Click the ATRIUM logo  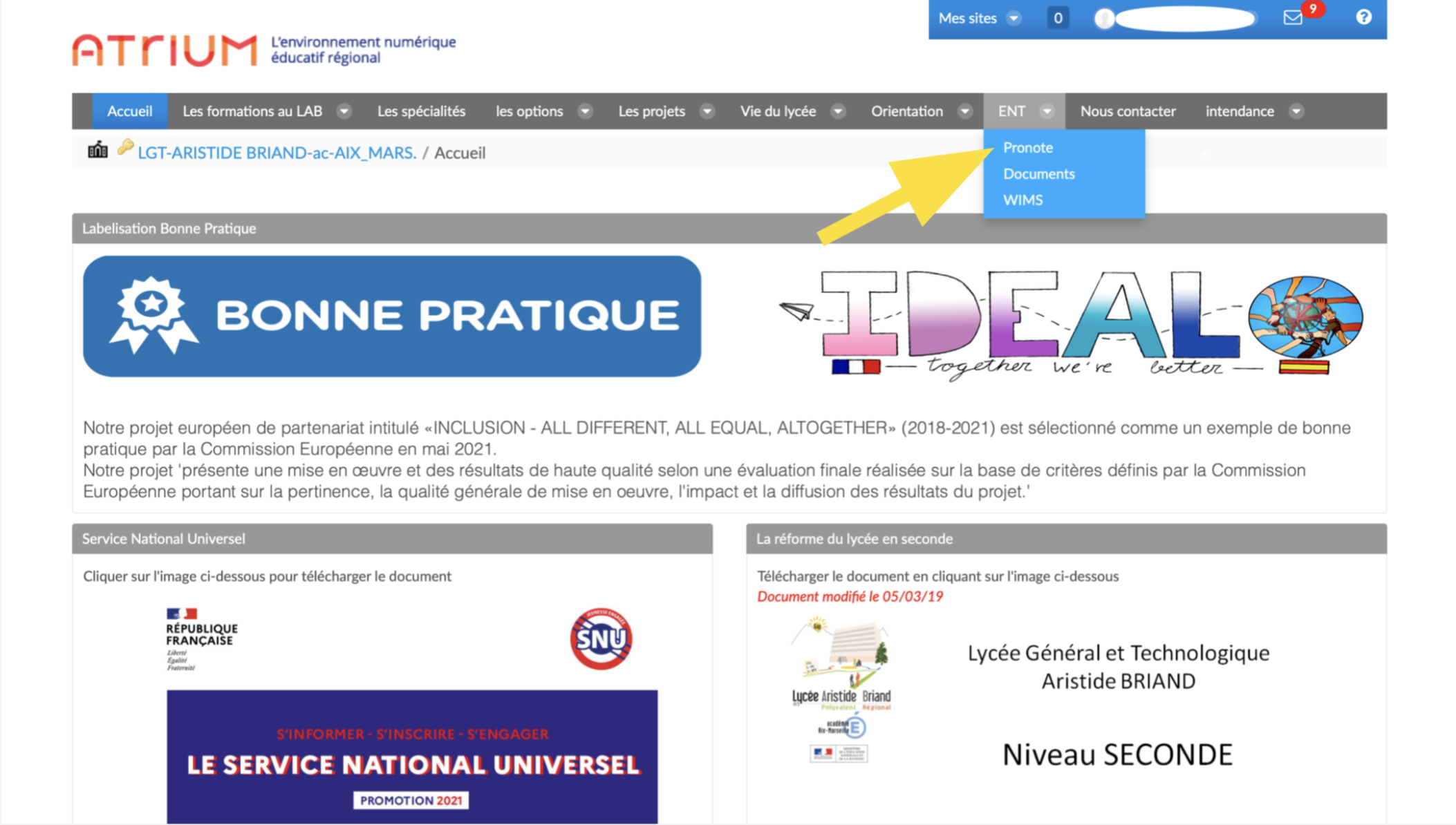(165, 50)
